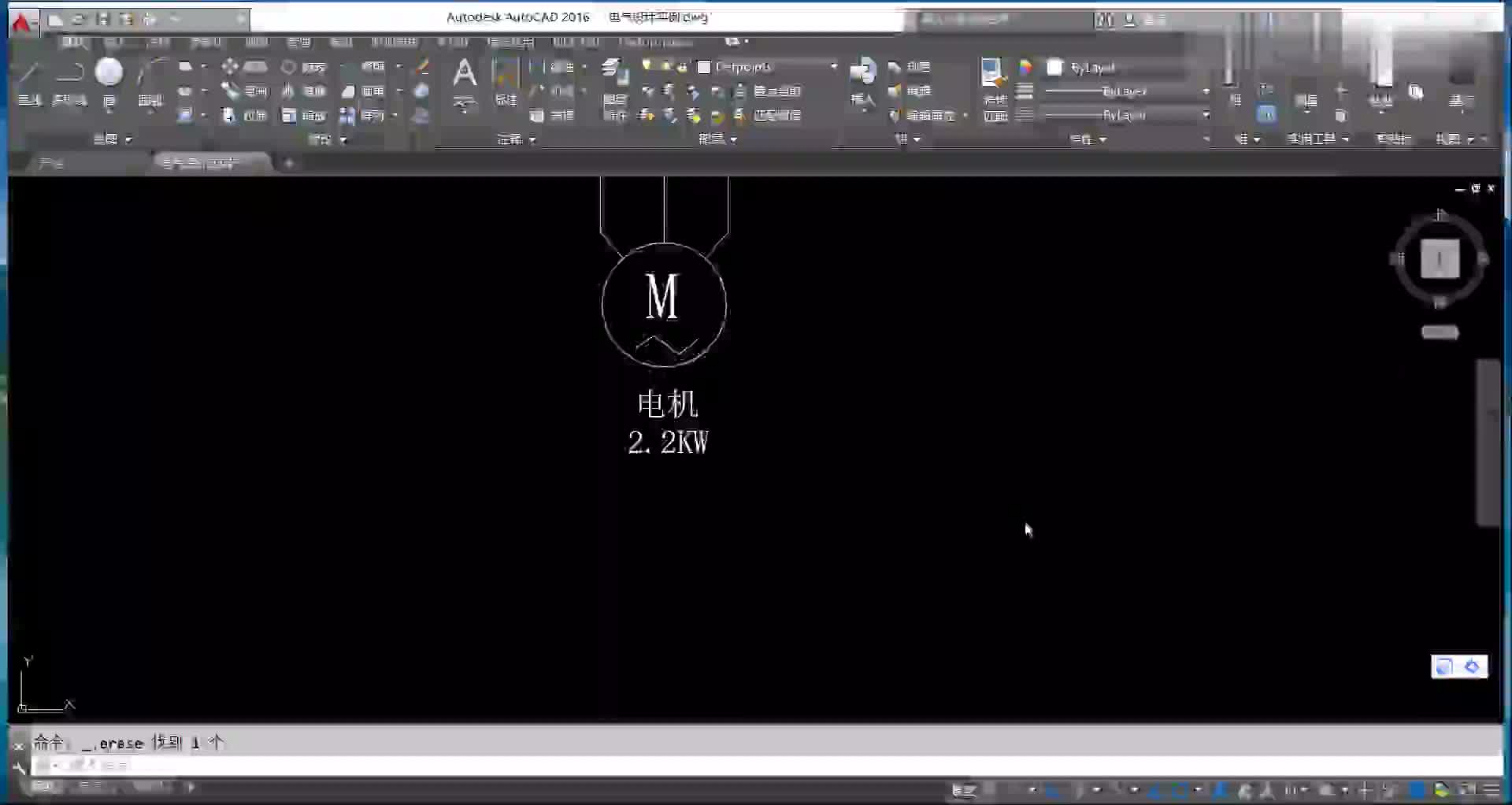Click the ViewCube top face

[x=1440, y=259]
